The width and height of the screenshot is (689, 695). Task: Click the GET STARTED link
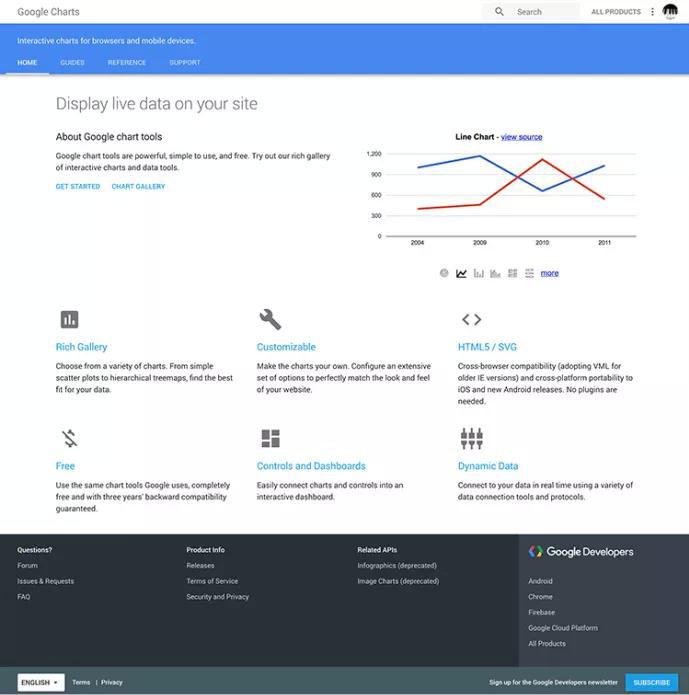pyautogui.click(x=78, y=187)
